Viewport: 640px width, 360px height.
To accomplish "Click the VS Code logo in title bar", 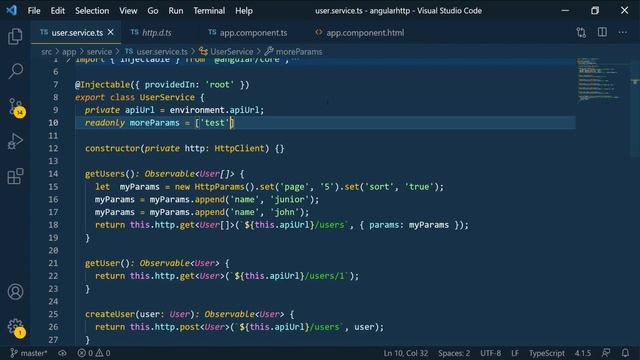I will click(11, 10).
